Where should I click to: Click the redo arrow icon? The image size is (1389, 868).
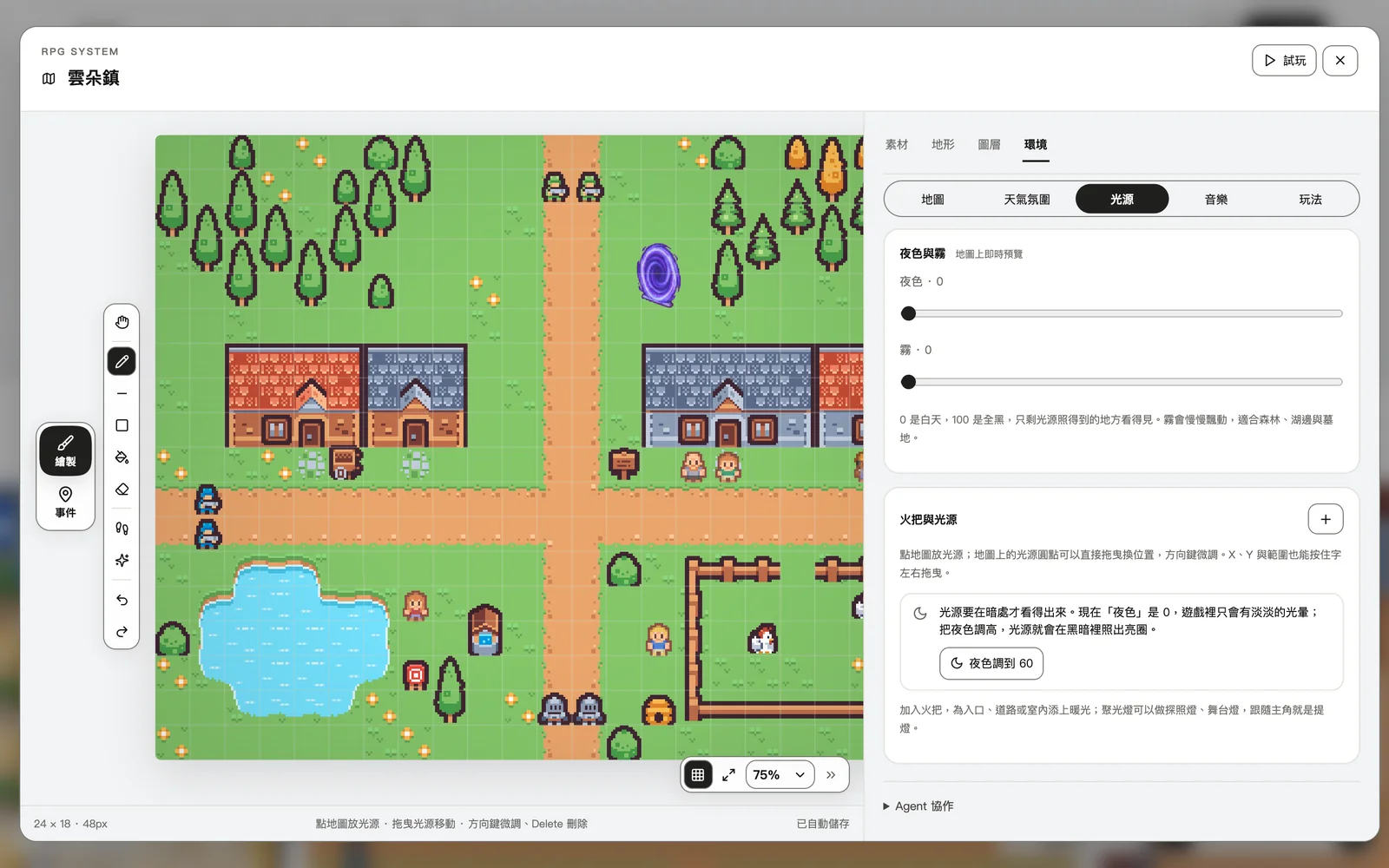(122, 632)
